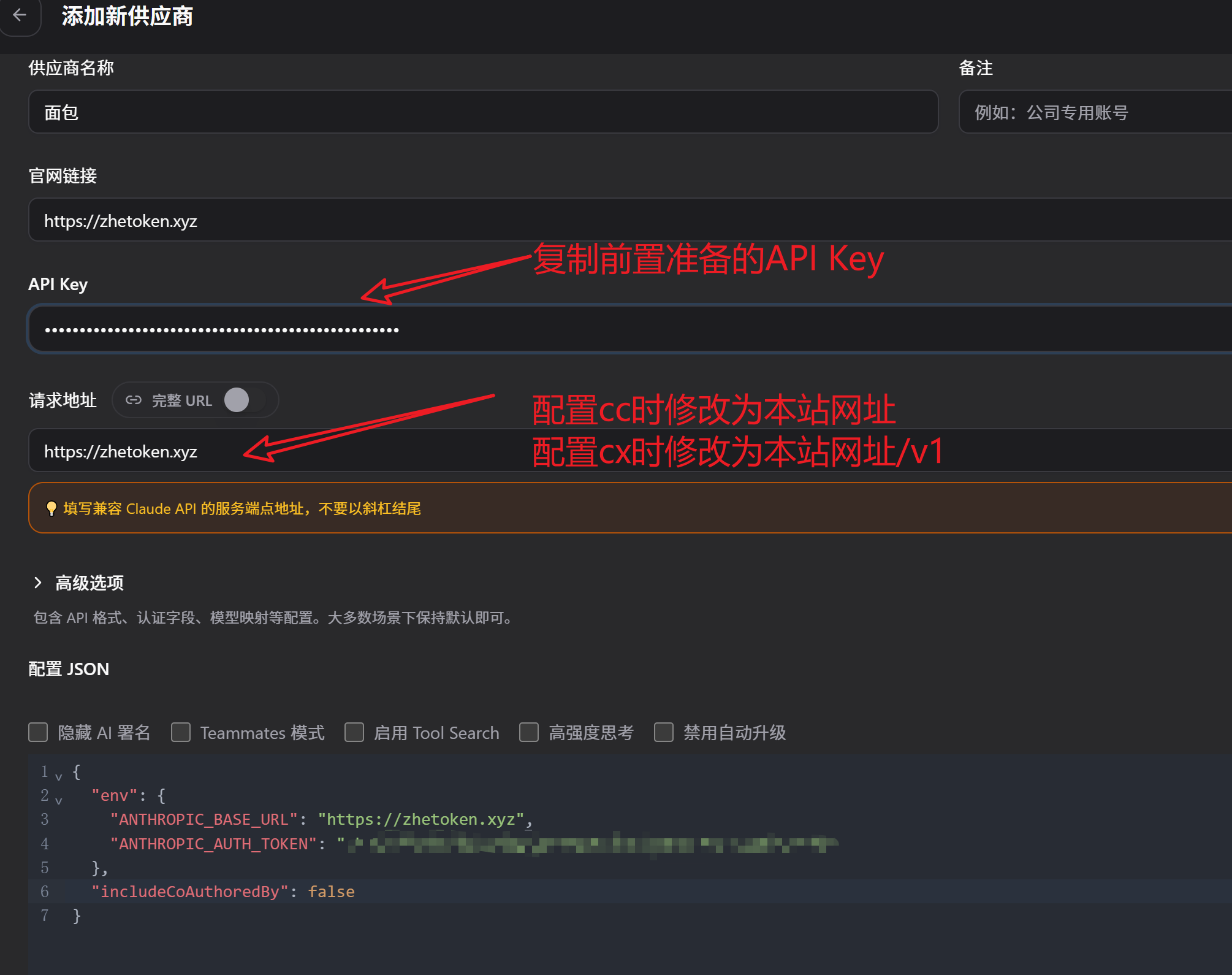Collapse the "env" fold arrow on line 2
The image size is (1232, 975).
59,800
